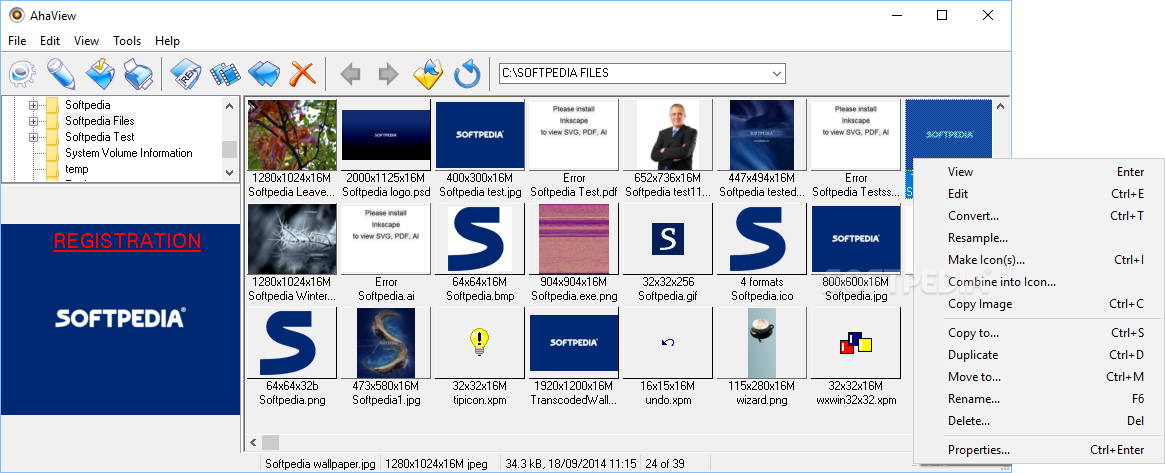Choose View in the context menu
1165x473 pixels.
(1038, 172)
